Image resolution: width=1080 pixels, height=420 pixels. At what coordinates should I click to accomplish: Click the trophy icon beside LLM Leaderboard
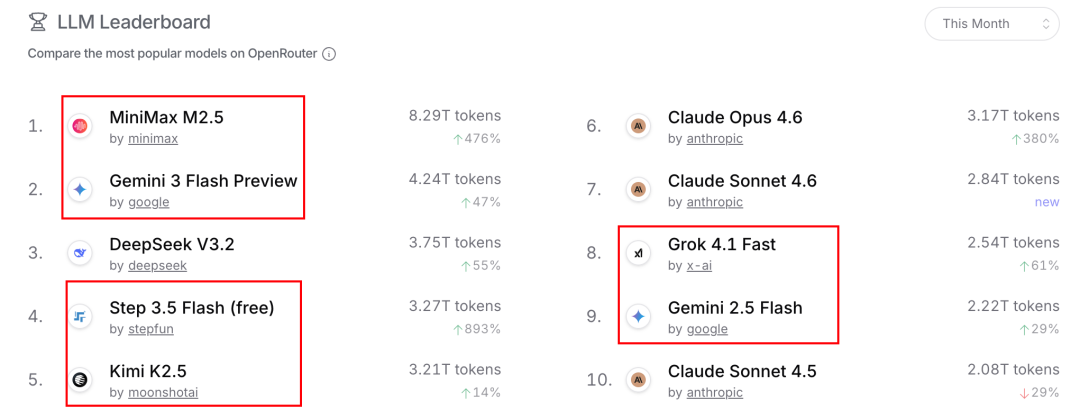coord(38,22)
